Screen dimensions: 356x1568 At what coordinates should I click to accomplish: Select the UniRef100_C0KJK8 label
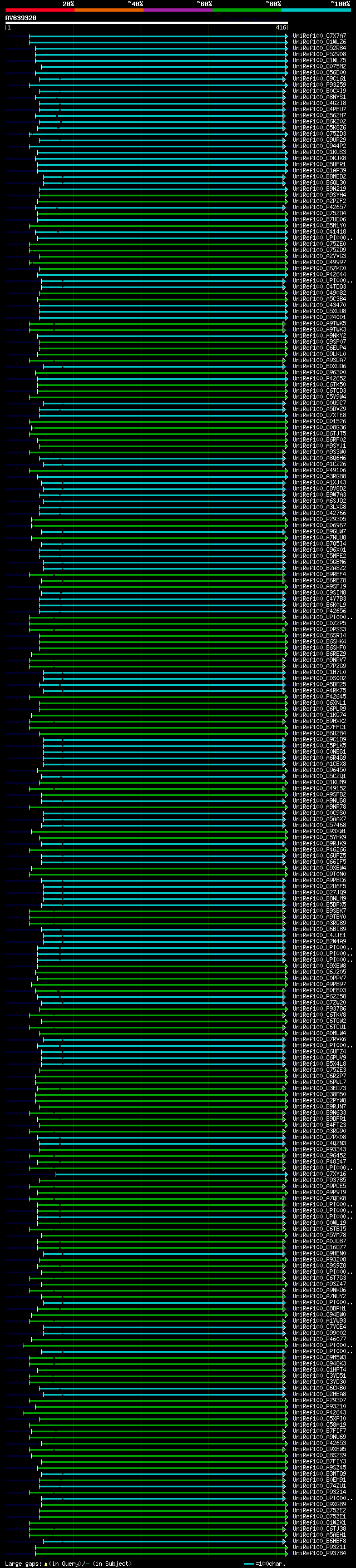319,159
